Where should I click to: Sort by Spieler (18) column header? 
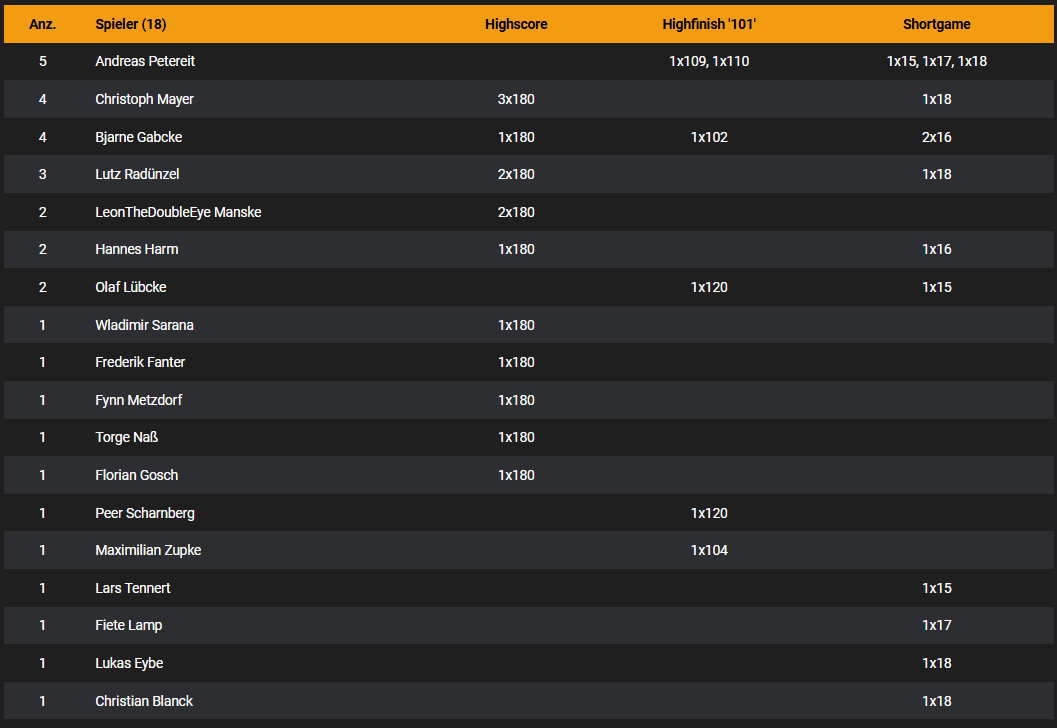pos(130,24)
